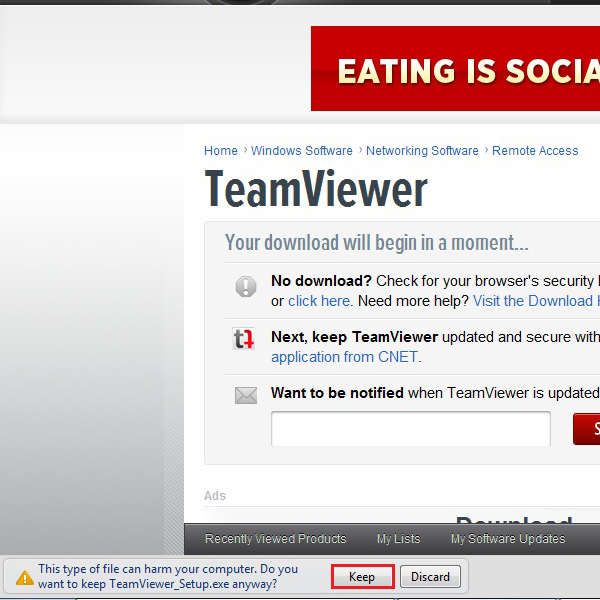Click 'Want to be notified' bold text
The height and width of the screenshot is (600, 600).
(x=337, y=393)
